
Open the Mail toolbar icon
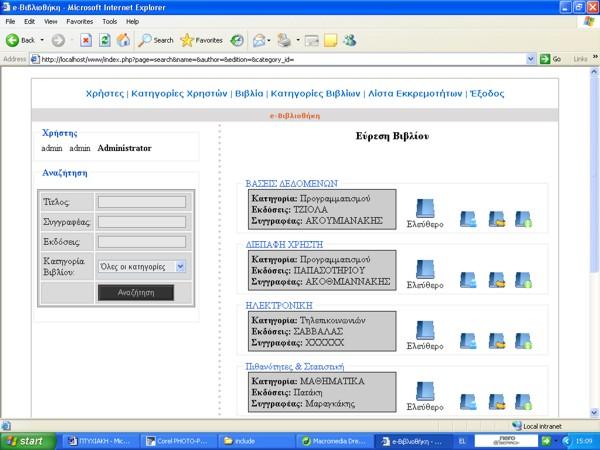point(259,40)
